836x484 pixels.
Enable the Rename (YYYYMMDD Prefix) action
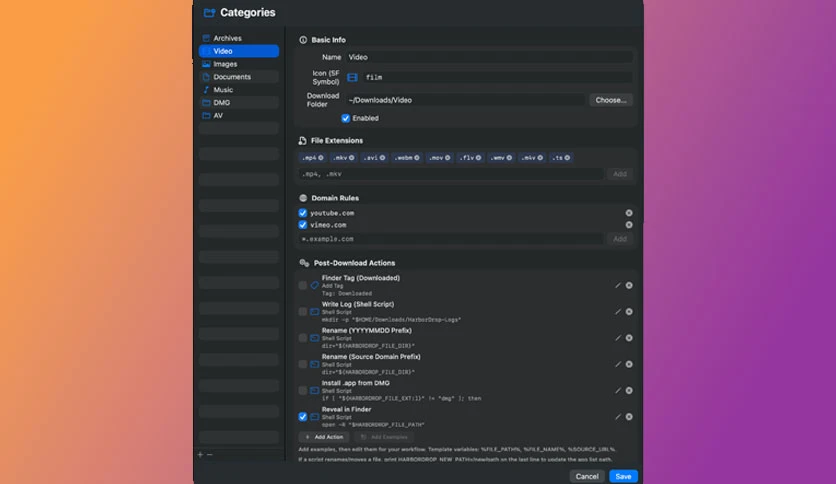tap(303, 338)
